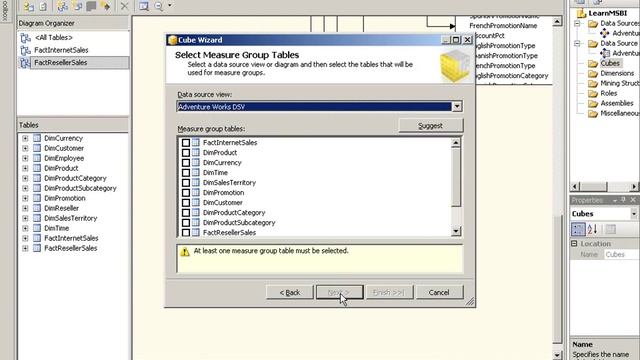Select FrenchPromotionName column in diagram
This screenshot has width=640, height=360.
click(503, 26)
